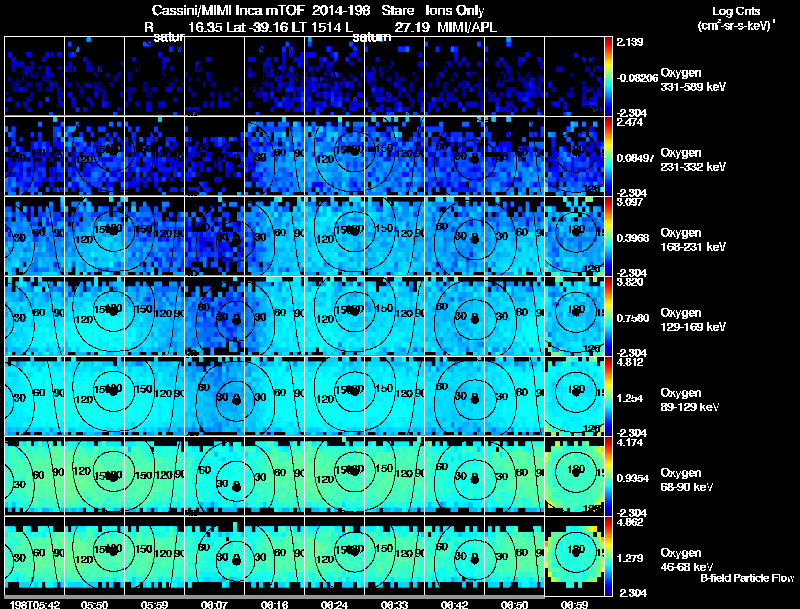
Task: Click the color bar beside Oxygen 168-231 keV
Action: tap(608, 236)
